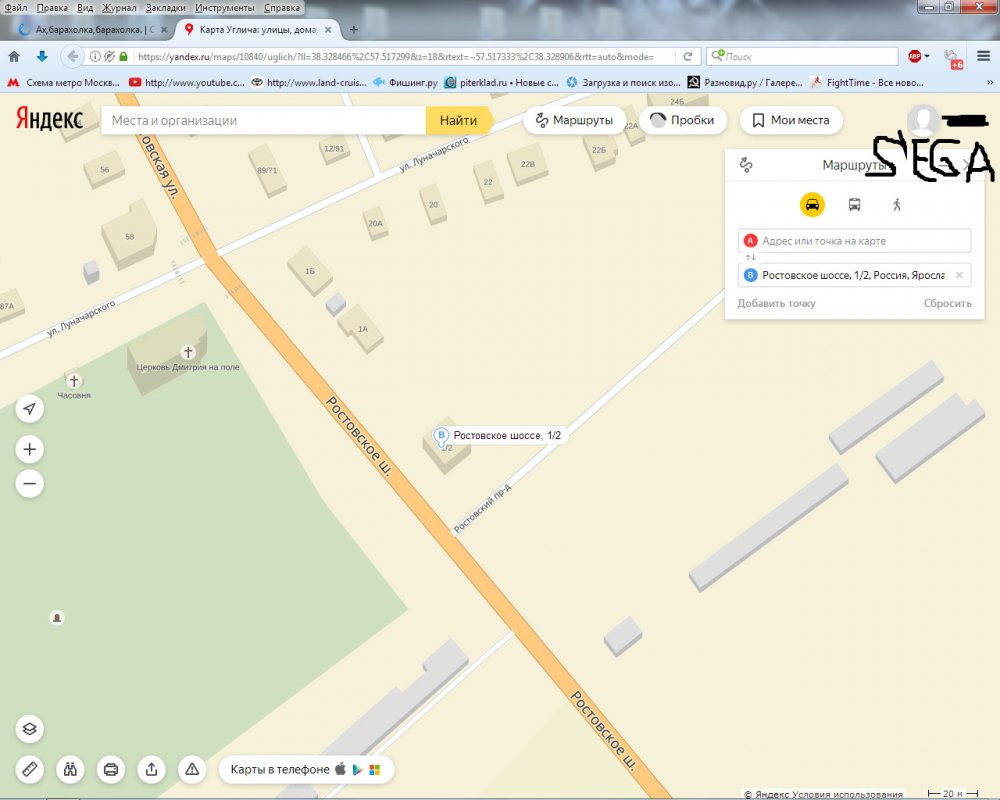Screen dimensions: 1000x800
Task: Switch to public transport route mode
Action: click(854, 205)
